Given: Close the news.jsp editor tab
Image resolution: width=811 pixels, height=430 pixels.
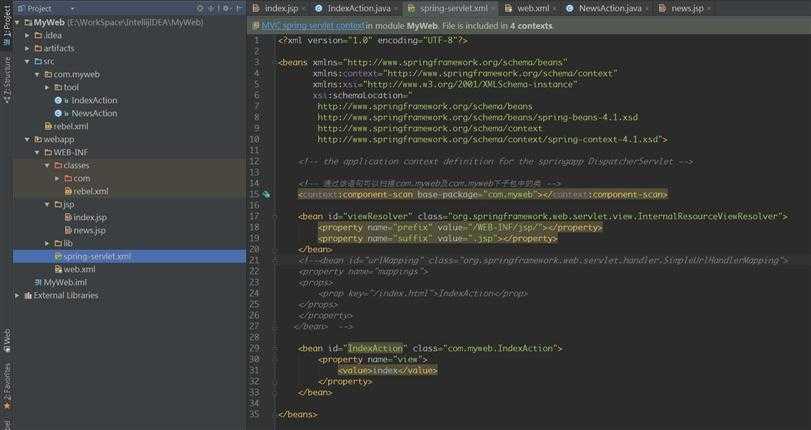Looking at the screenshot, I should click(709, 9).
